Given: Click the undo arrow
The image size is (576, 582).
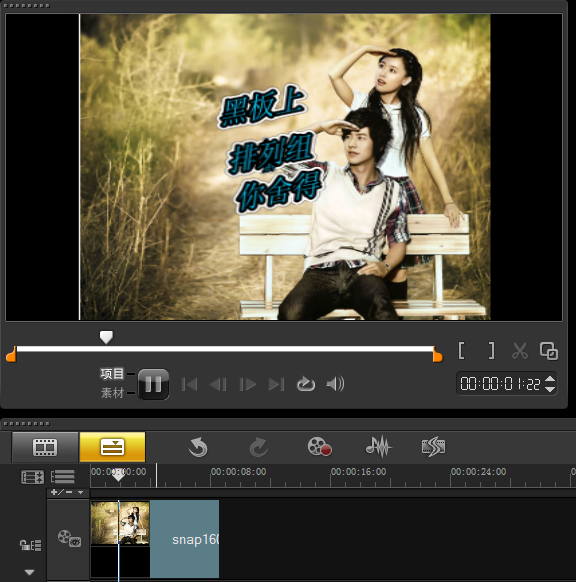Looking at the screenshot, I should click(198, 447).
